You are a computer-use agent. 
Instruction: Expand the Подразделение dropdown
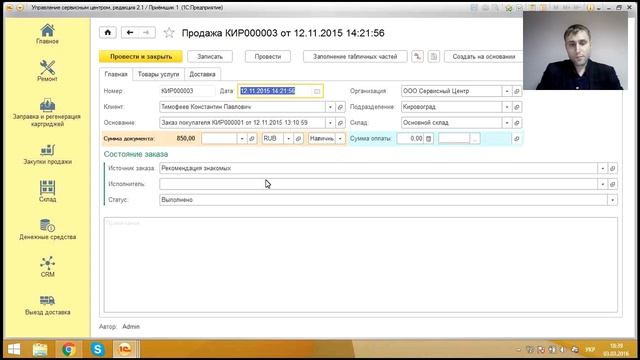507,107
